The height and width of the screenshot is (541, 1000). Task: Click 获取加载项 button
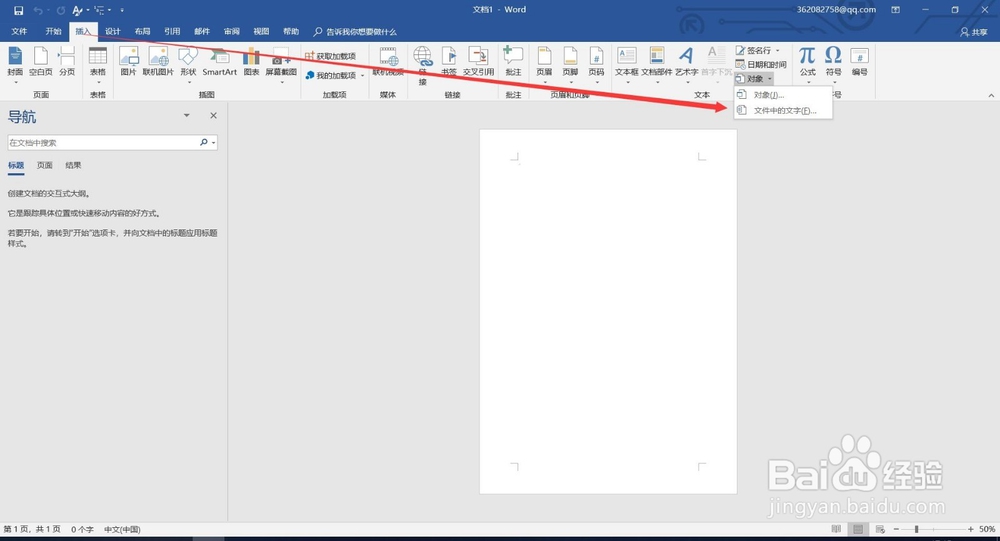(330, 56)
